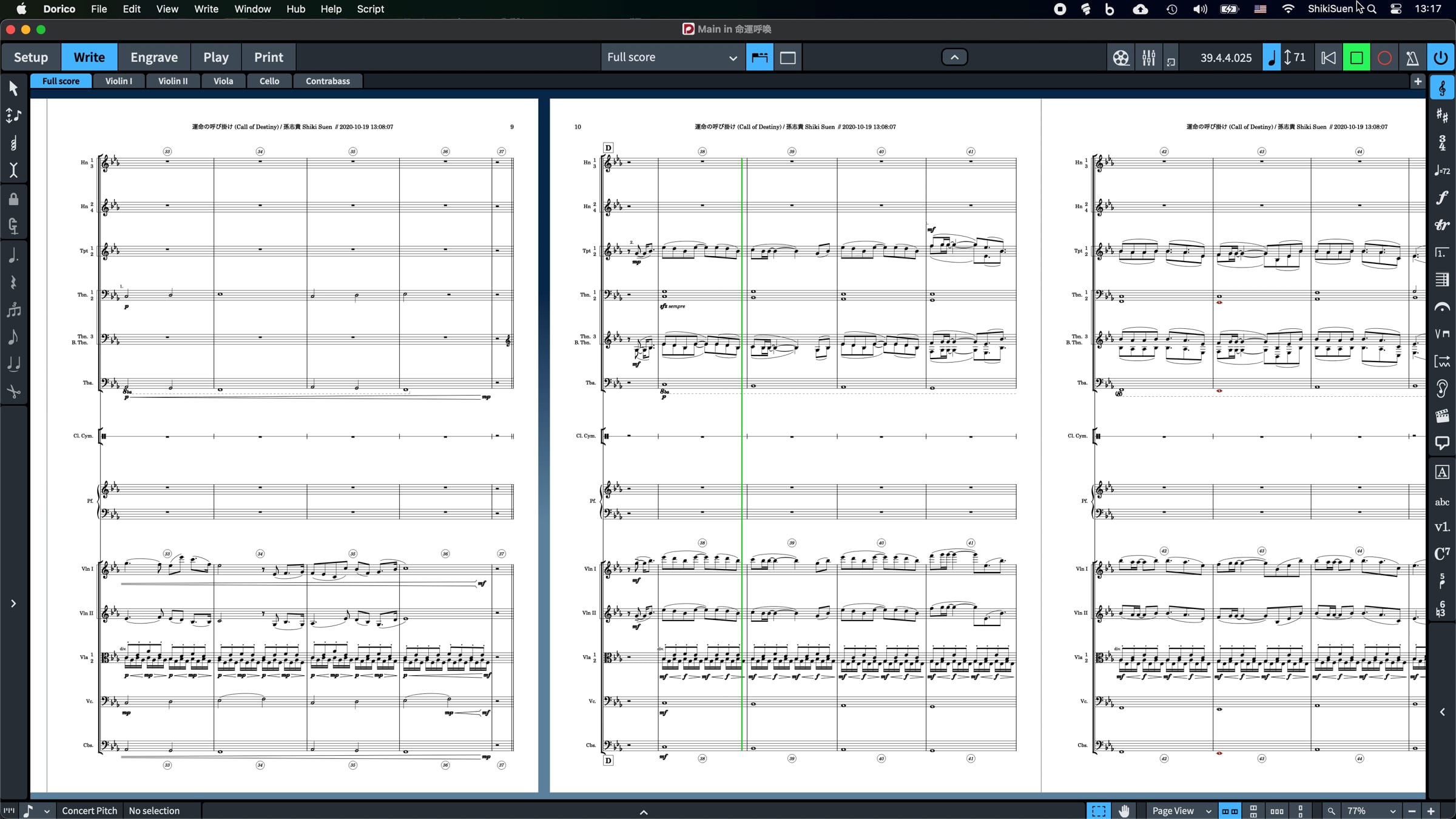Open the Video clapperboard panel
The width and height of the screenshot is (1456, 819).
point(1442,416)
